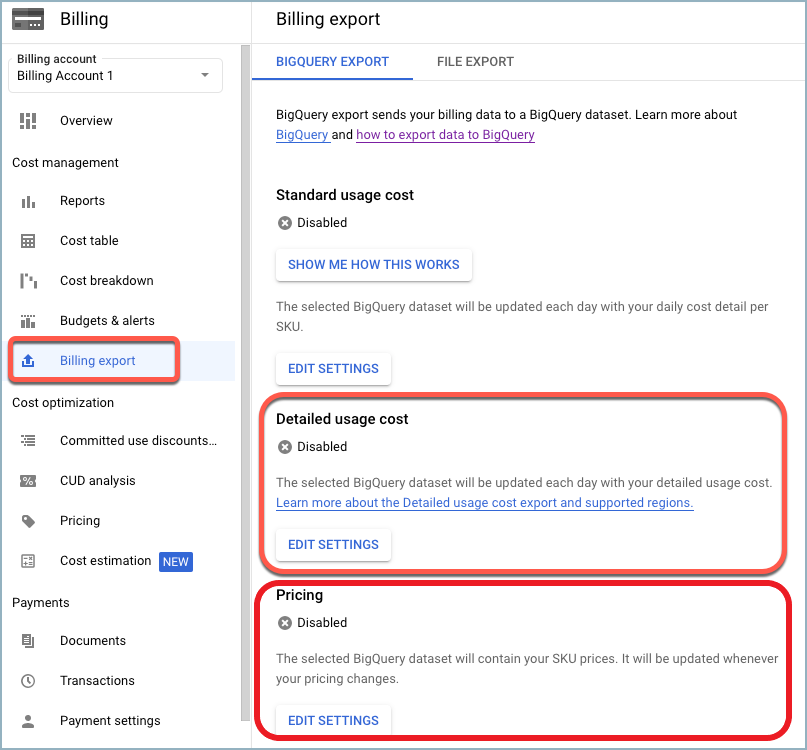Click the Payment settings person icon
The height and width of the screenshot is (750, 807).
(x=28, y=721)
